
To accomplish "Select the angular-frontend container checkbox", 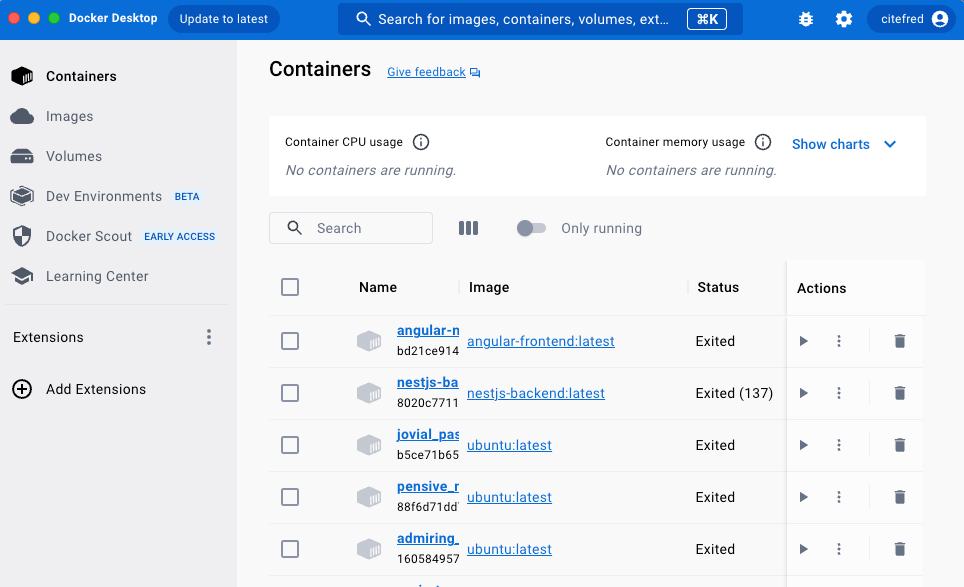I will coord(290,341).
